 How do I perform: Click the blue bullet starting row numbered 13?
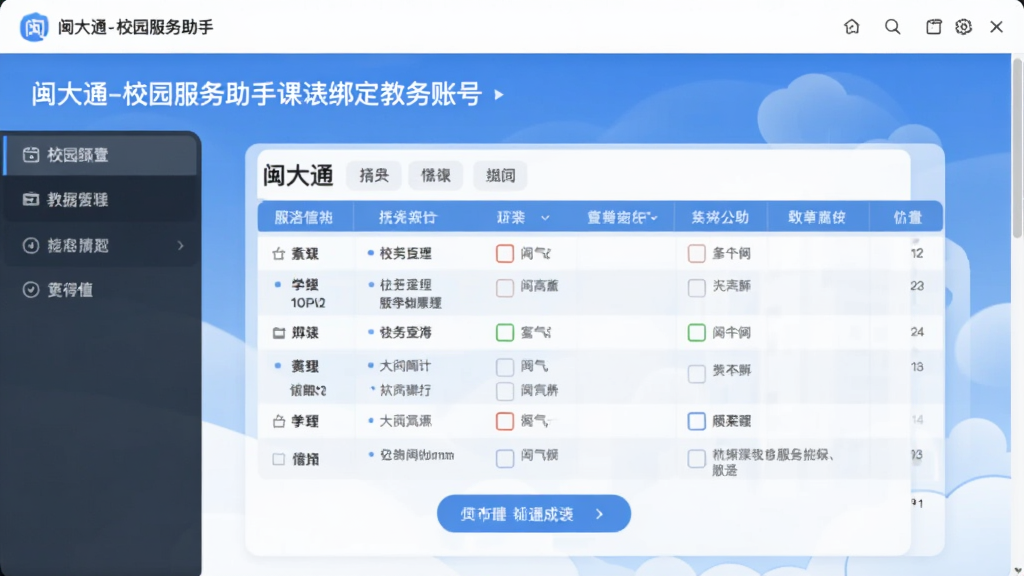point(278,366)
